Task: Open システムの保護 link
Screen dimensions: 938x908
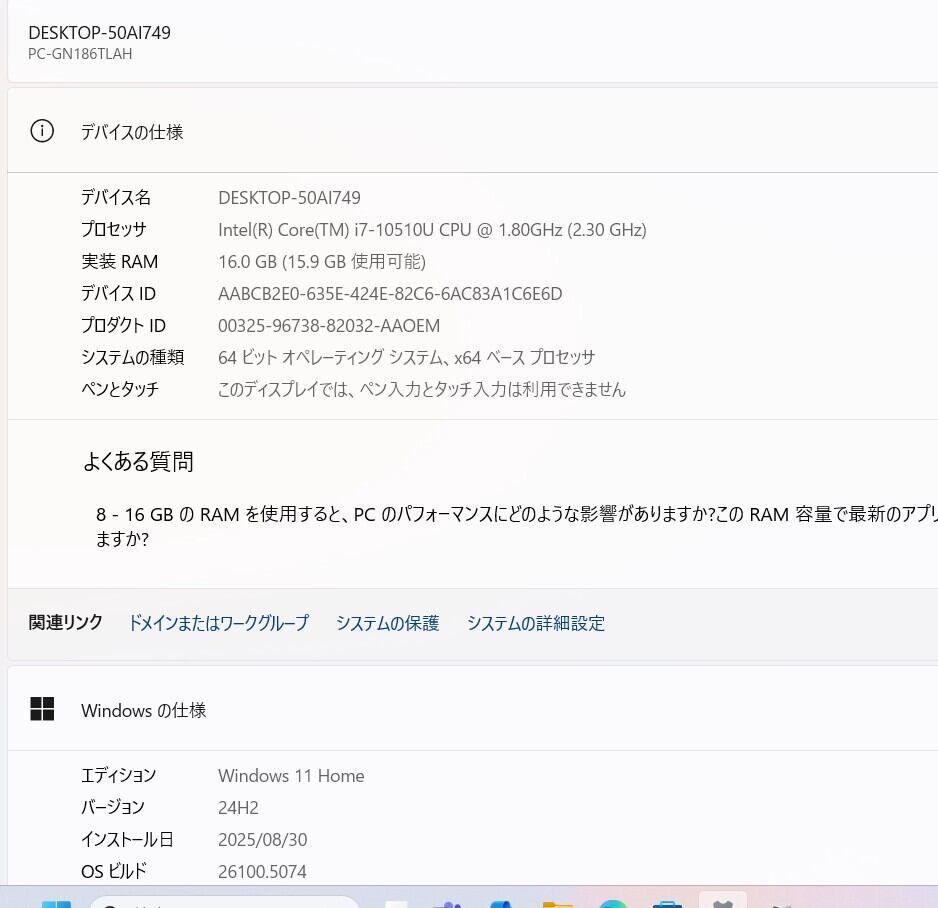Action: [388, 623]
